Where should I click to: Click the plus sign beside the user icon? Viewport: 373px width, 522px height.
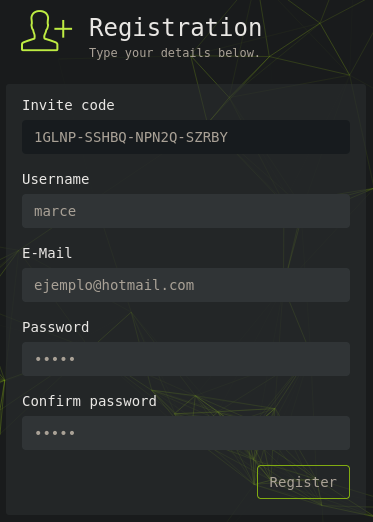63,29
